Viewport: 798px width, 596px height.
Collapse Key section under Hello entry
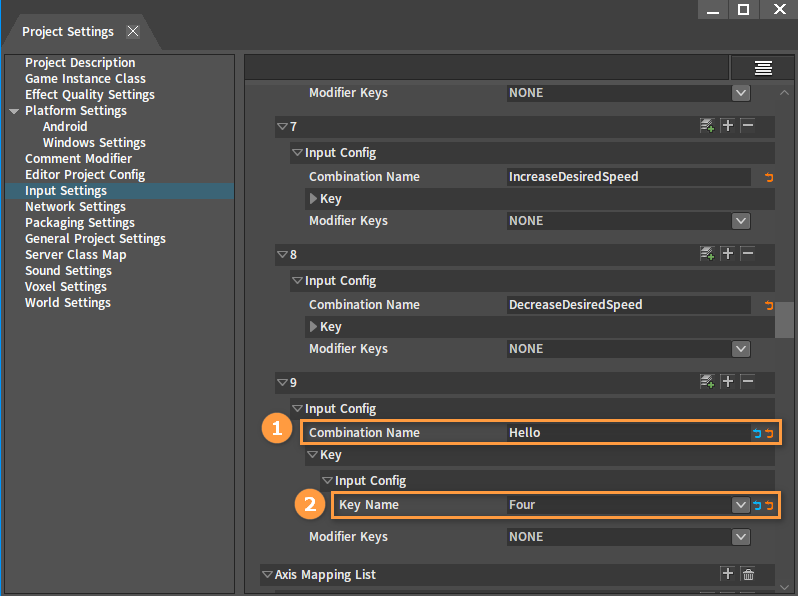313,455
